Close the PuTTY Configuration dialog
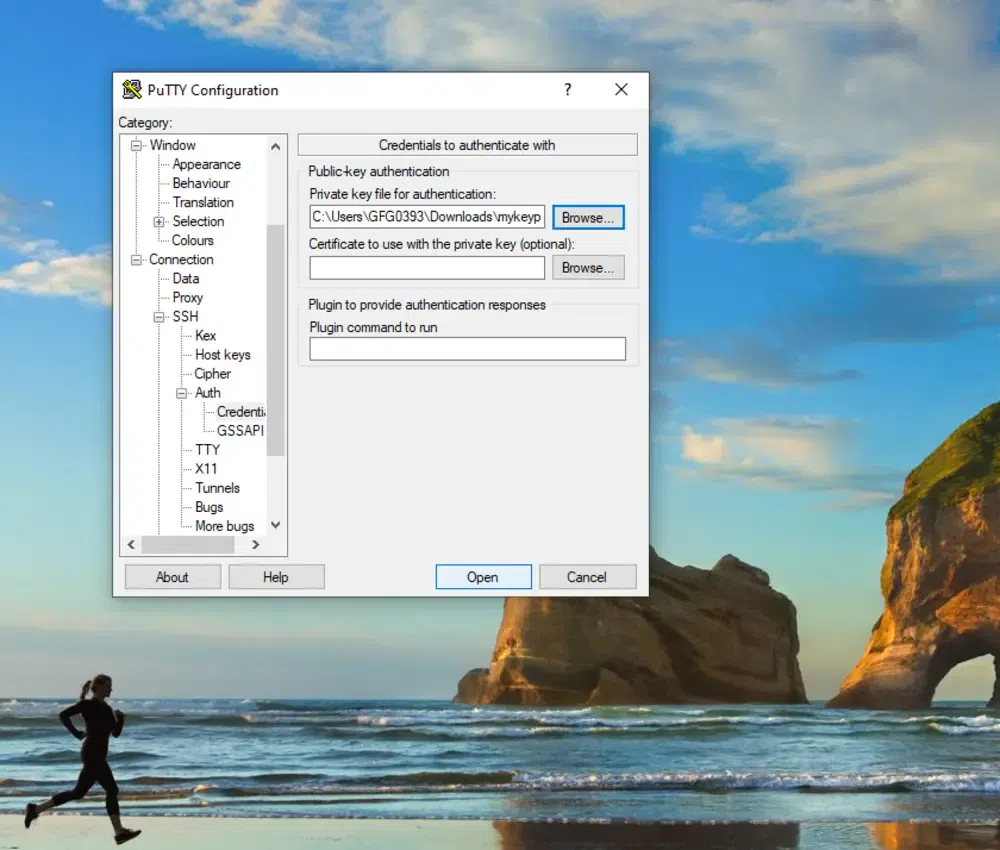 pos(621,90)
